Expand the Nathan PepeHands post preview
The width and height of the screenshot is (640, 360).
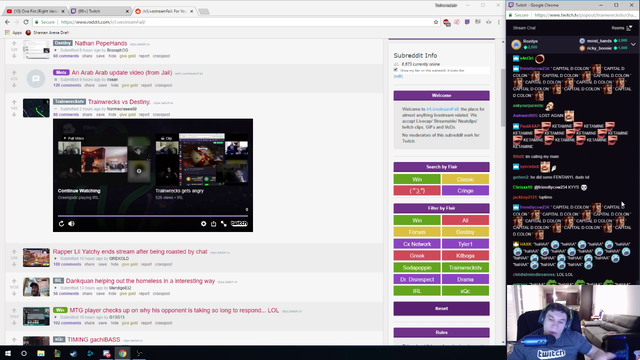[x=56, y=50]
